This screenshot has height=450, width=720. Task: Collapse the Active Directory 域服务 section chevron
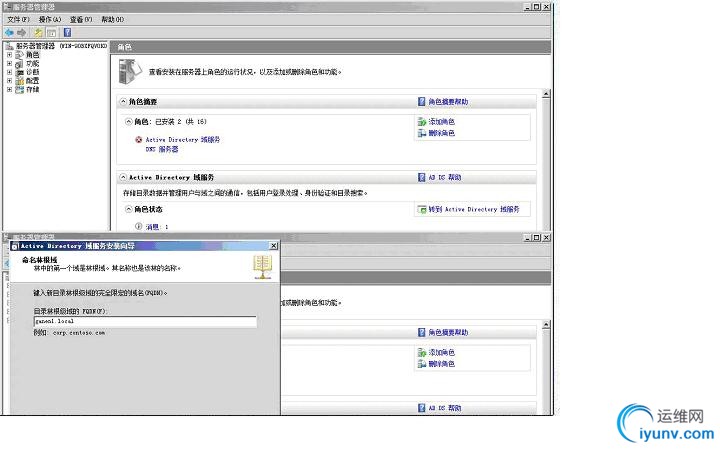tap(123, 177)
